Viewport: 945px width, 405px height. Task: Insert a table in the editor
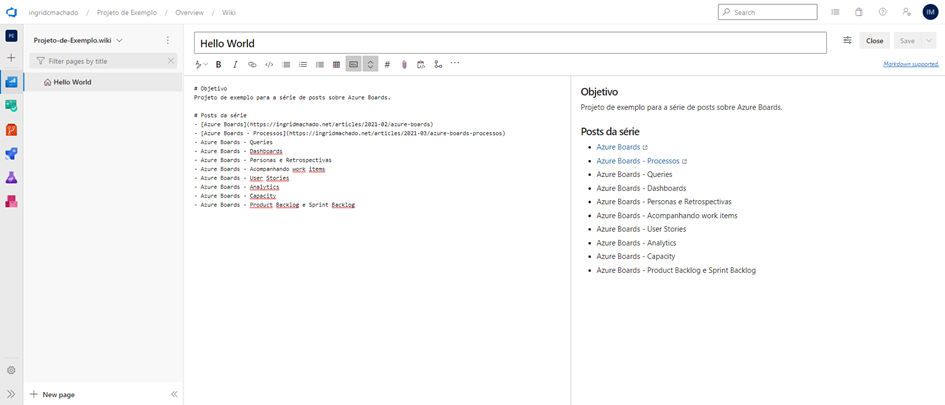coord(337,64)
